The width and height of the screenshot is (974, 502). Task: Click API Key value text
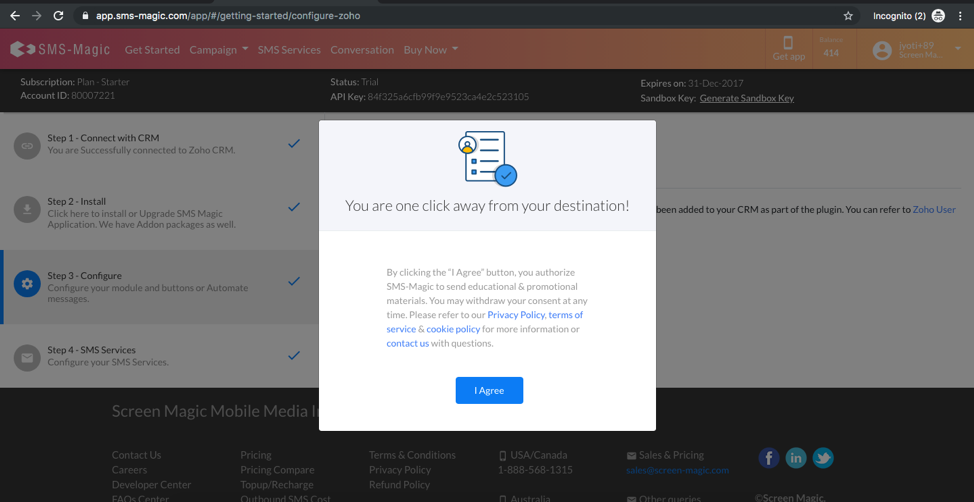(448, 97)
